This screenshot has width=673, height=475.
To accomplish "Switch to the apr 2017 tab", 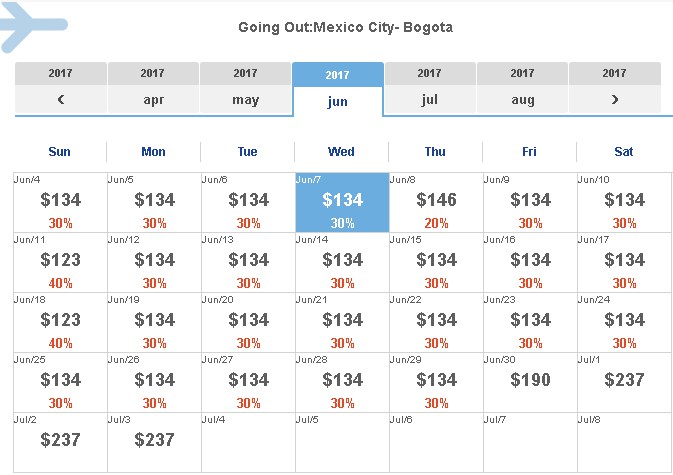I will click(153, 88).
